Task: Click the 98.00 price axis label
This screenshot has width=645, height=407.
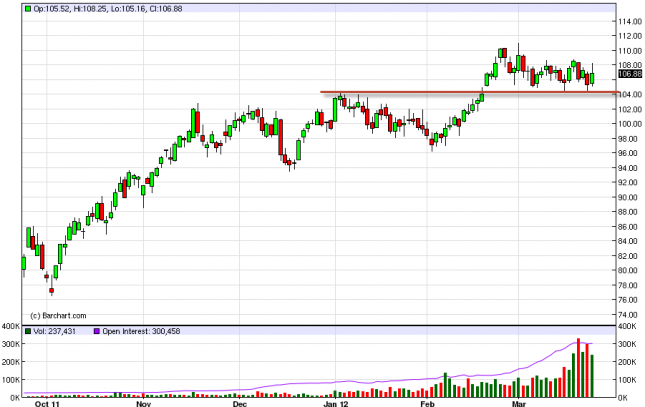Action: (630, 139)
